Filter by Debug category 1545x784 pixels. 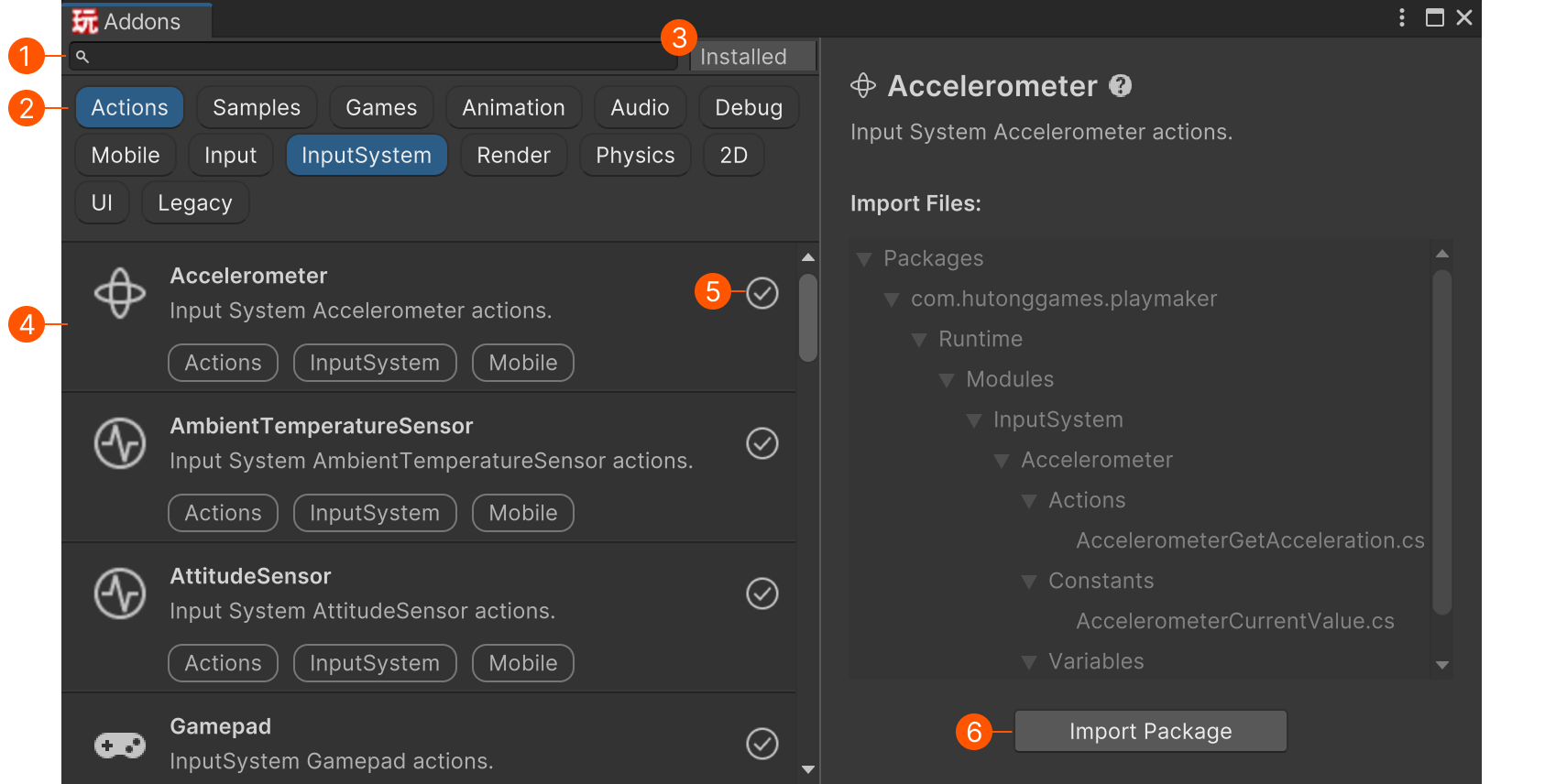[x=749, y=107]
